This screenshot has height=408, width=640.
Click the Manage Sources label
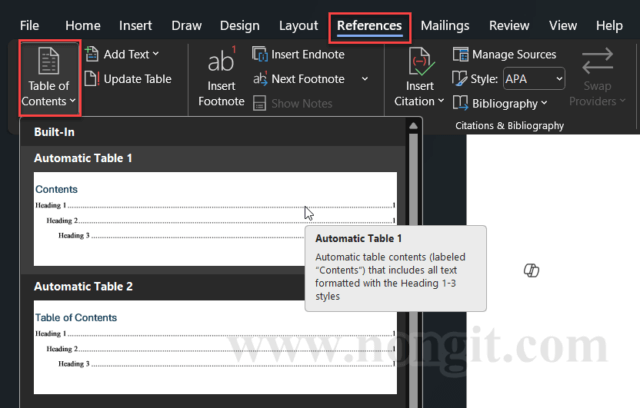point(514,54)
